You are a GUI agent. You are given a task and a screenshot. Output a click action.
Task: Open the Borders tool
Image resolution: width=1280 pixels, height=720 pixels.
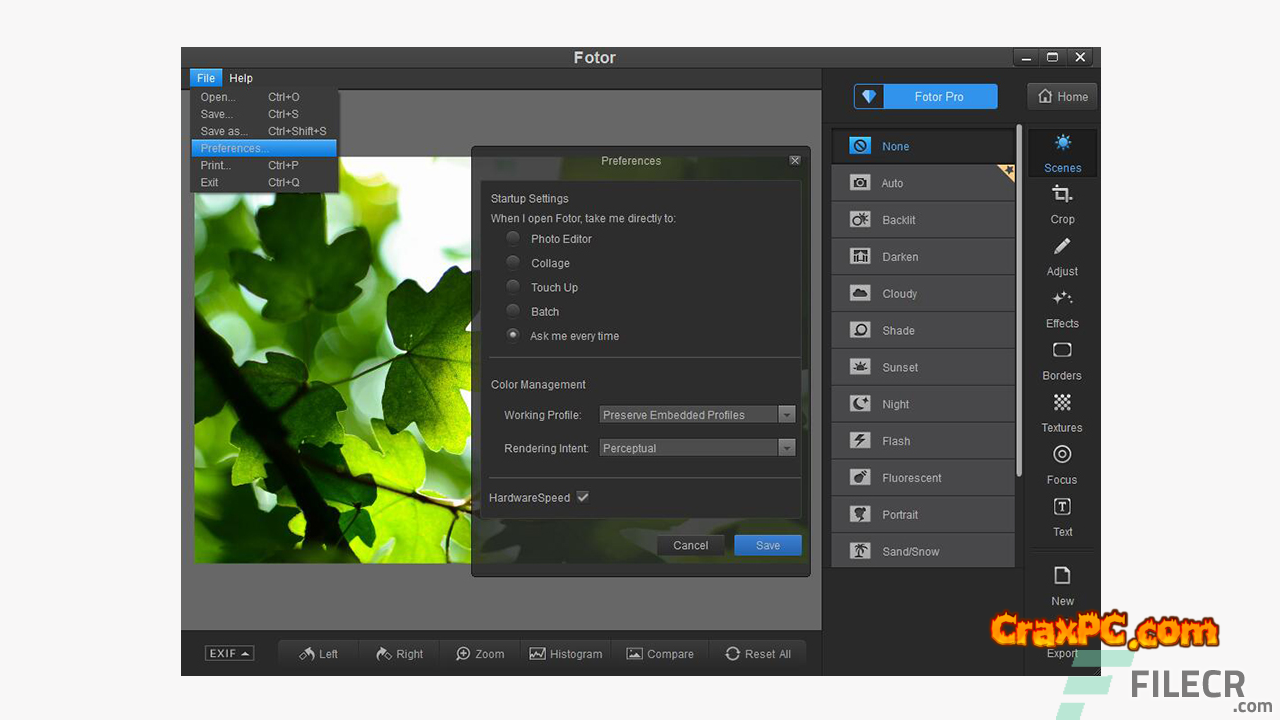[1062, 359]
